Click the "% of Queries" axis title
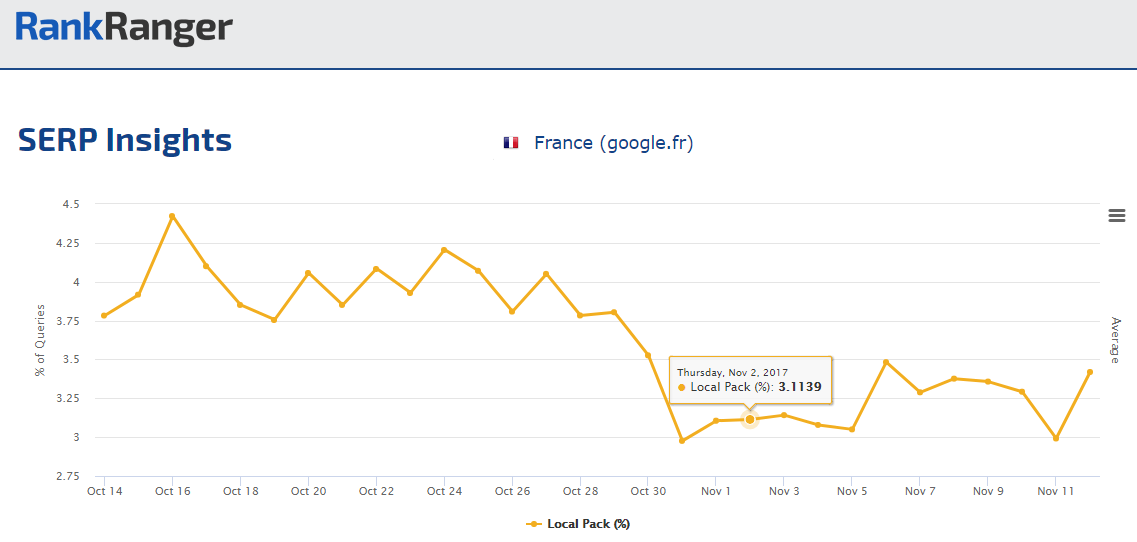Image resolution: width=1137 pixels, height=542 pixels. click(40, 340)
